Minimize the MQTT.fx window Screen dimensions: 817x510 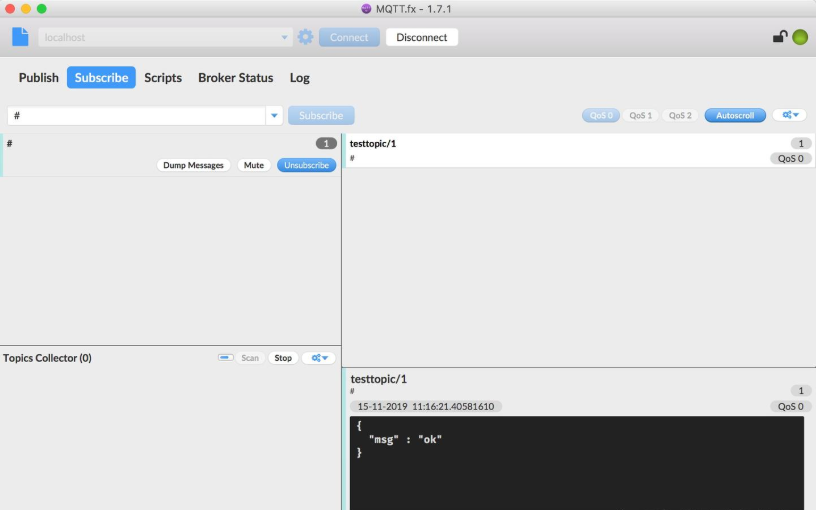pos(26,9)
